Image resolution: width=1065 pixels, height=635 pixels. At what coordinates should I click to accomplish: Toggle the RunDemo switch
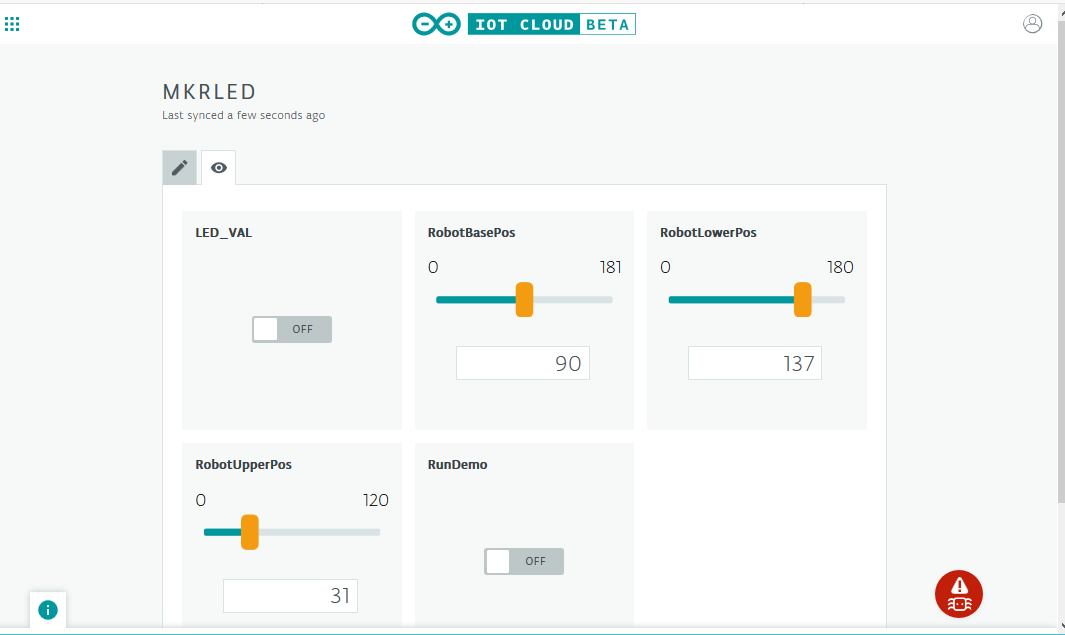[x=524, y=562]
